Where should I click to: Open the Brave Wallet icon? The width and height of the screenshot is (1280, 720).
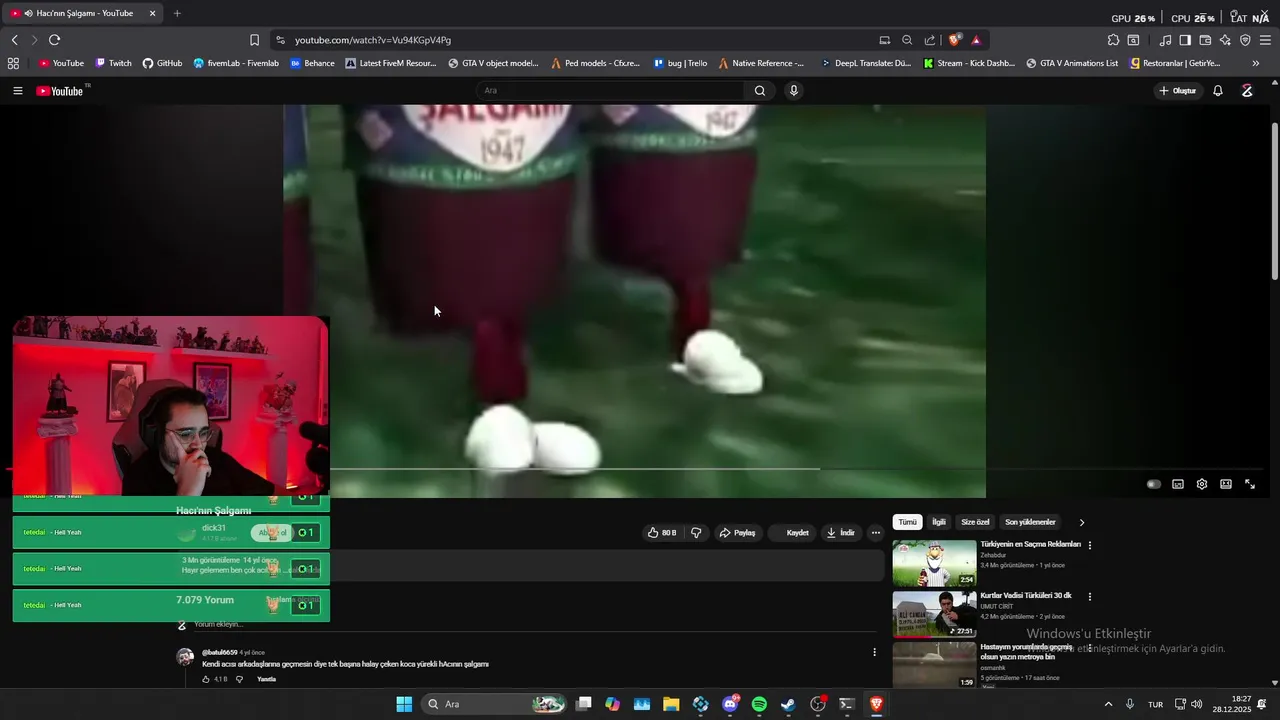pos(1205,40)
